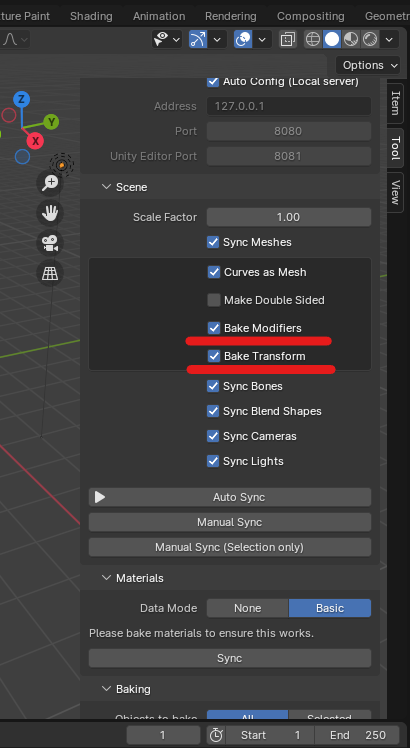Uncheck Bake Modifiers

214,328
